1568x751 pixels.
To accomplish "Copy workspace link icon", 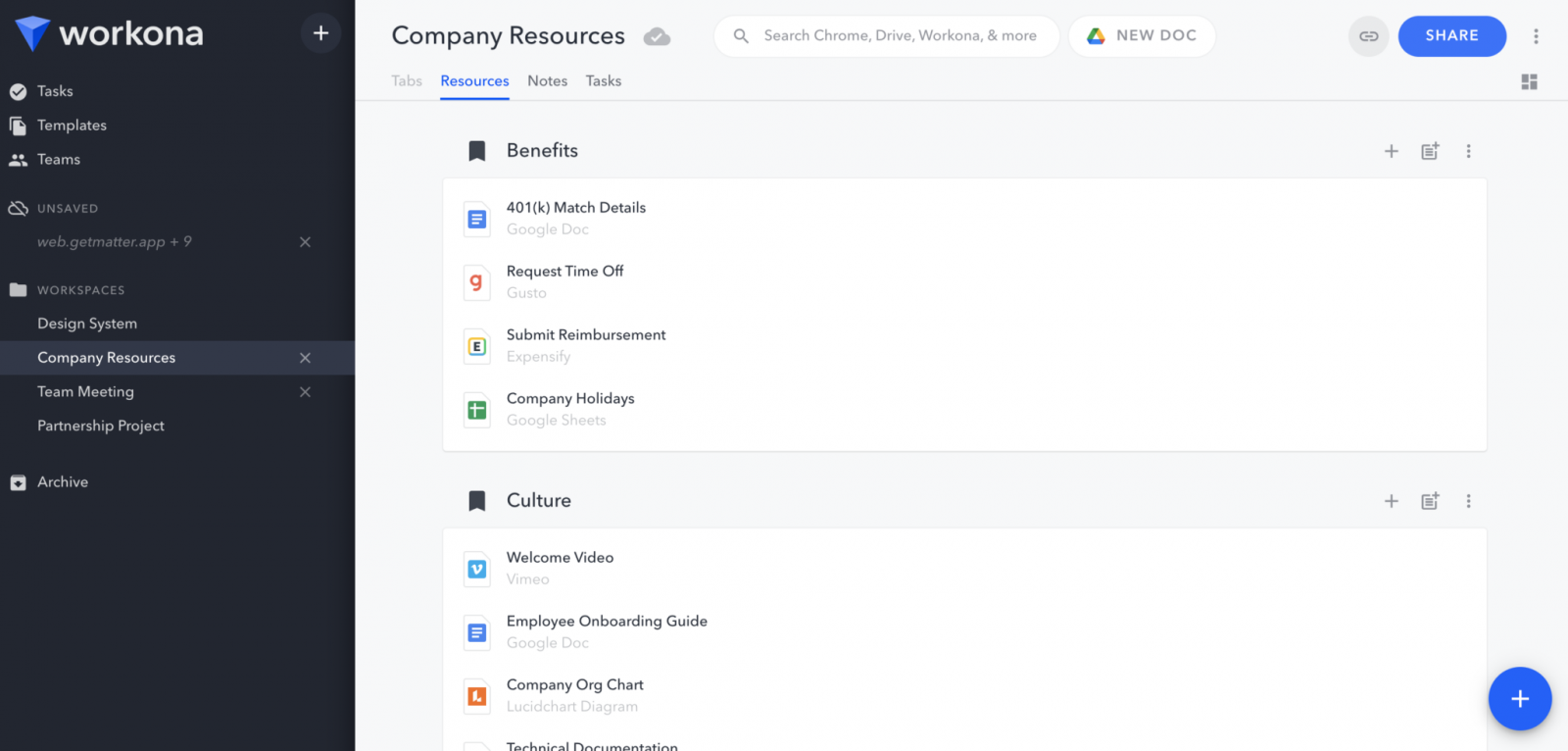I will [x=1369, y=36].
